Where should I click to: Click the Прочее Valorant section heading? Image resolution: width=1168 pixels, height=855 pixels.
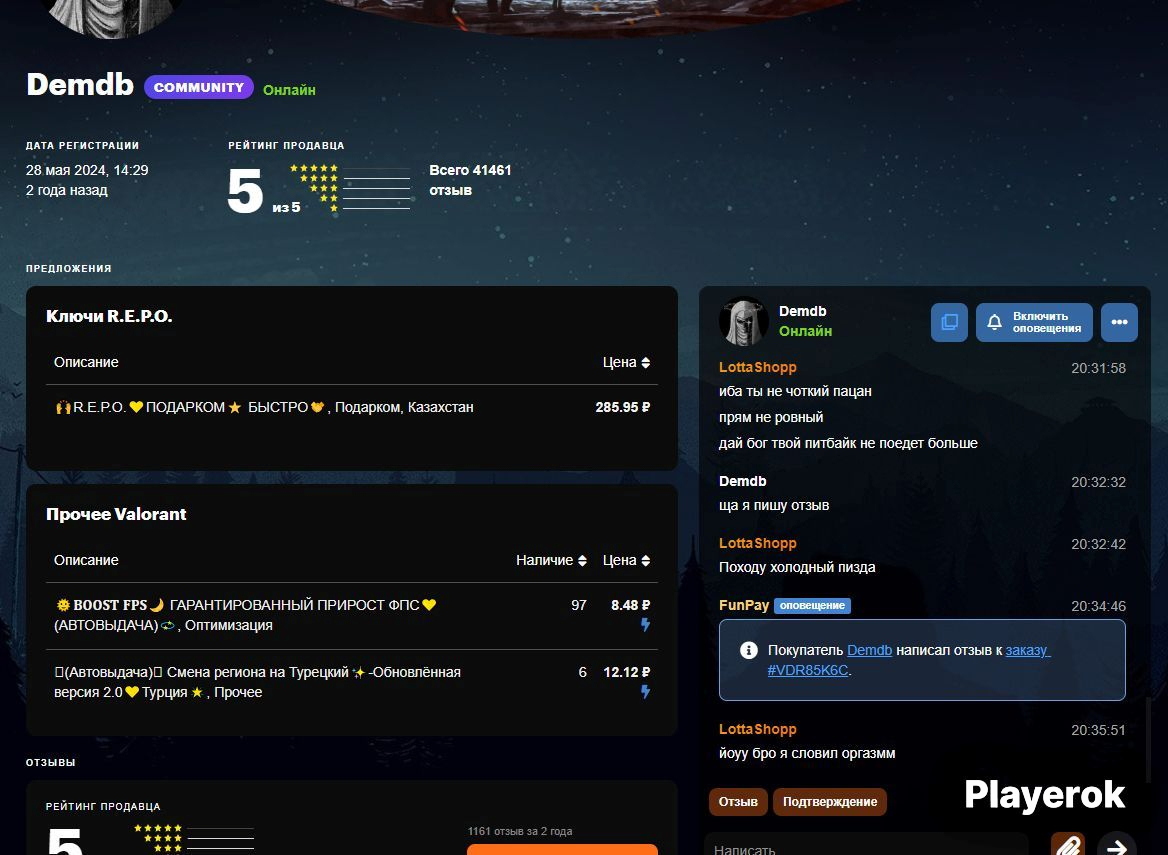(116, 514)
